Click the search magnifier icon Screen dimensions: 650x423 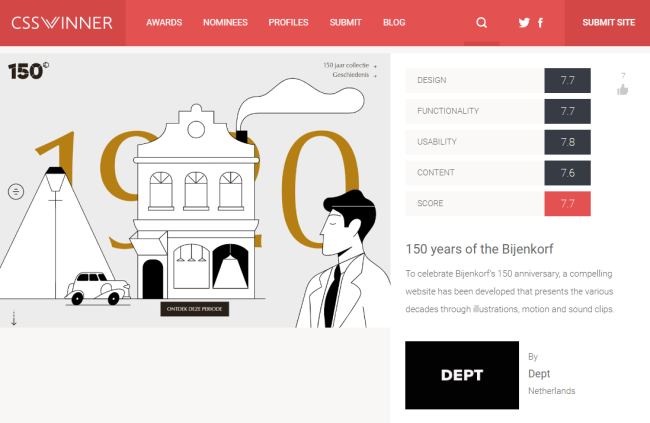482,22
